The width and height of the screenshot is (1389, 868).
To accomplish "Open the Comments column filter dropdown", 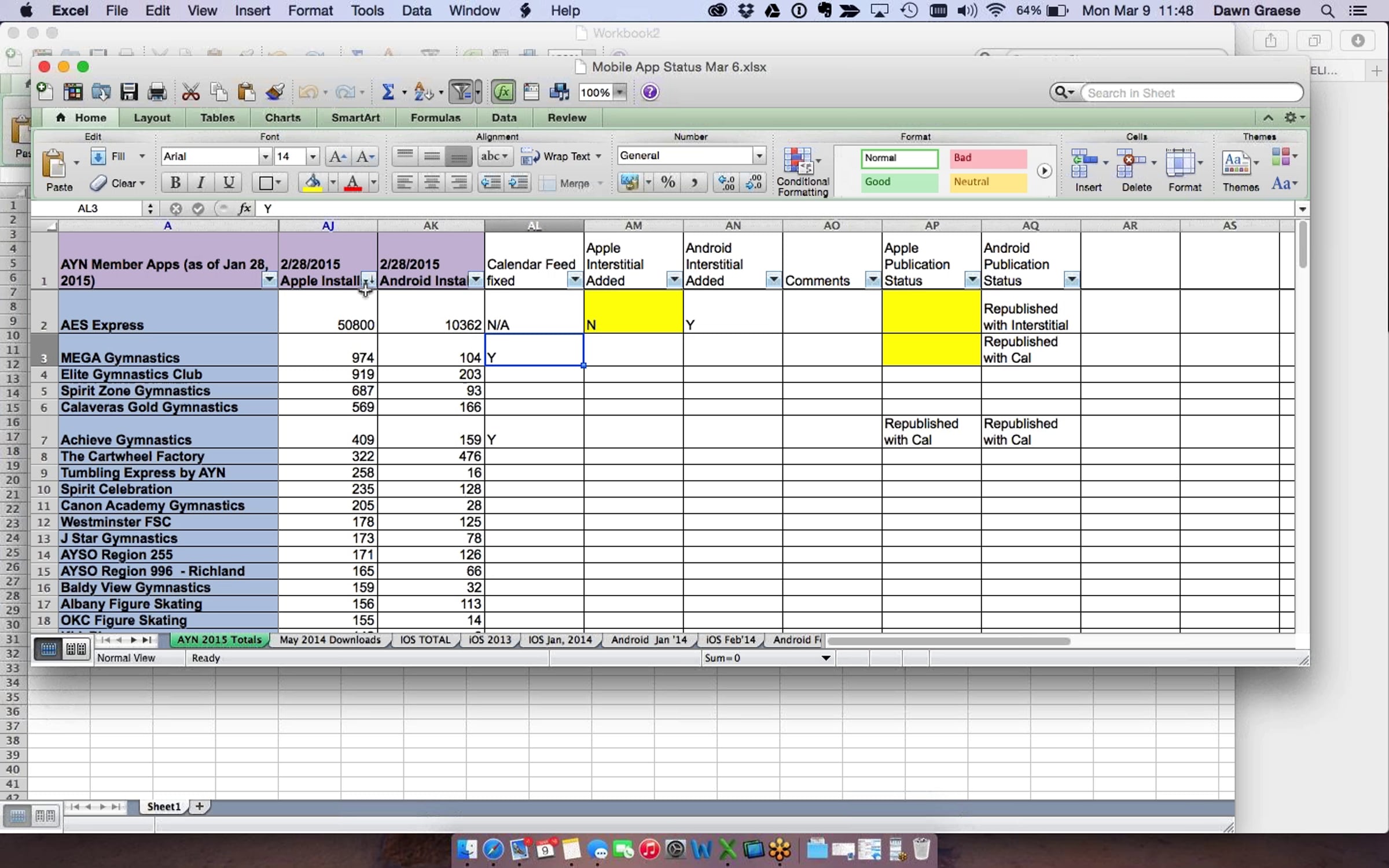I will (x=872, y=280).
